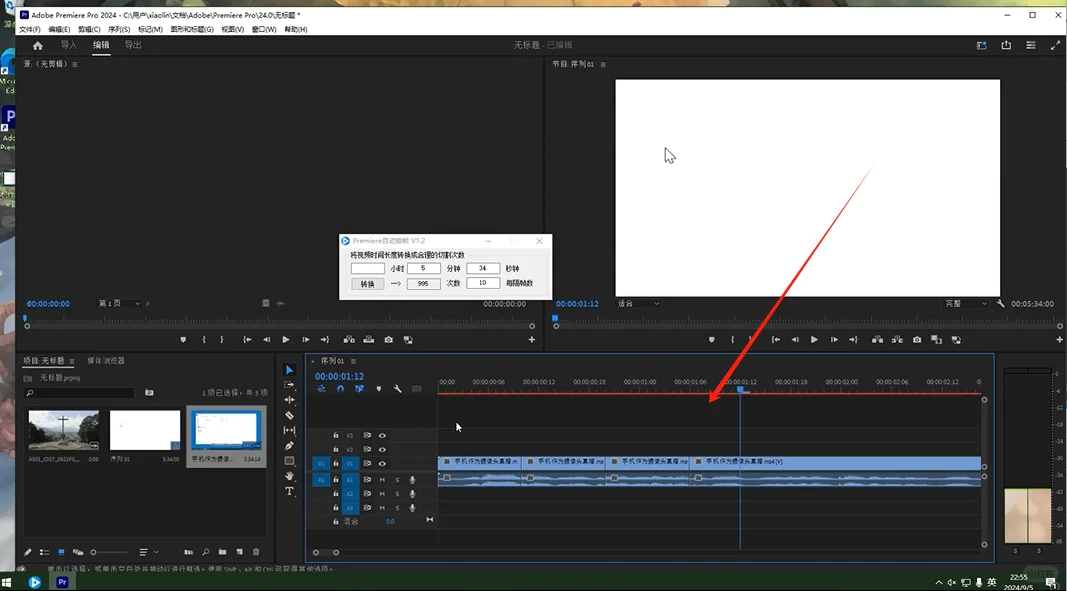Mute track A1 with the M button
Screen dimensions: 1067x591
(382, 480)
